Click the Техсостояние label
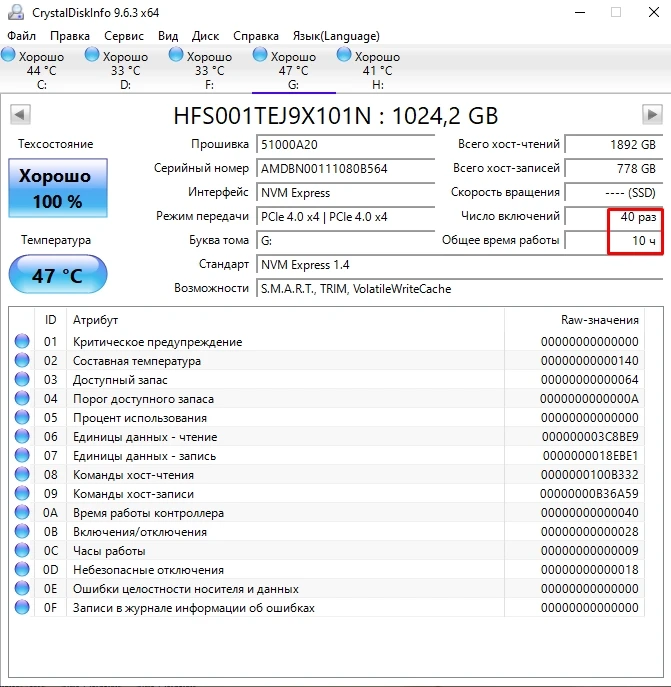The height and width of the screenshot is (687, 671). [56, 144]
